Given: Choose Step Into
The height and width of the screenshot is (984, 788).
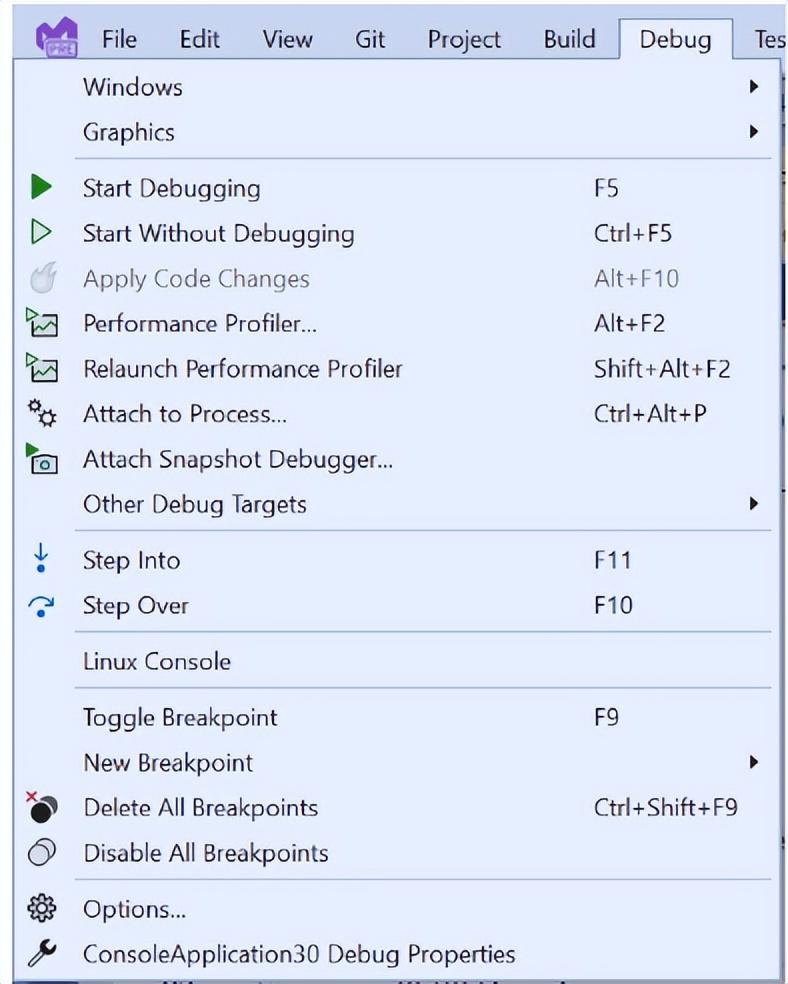Looking at the screenshot, I should coord(397,560).
